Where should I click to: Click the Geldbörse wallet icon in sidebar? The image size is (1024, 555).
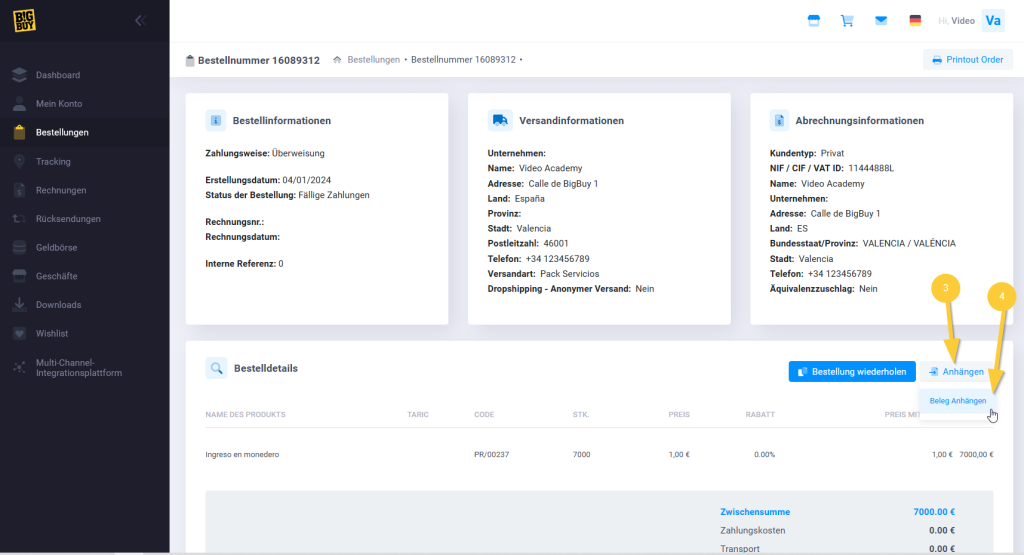pos(19,247)
